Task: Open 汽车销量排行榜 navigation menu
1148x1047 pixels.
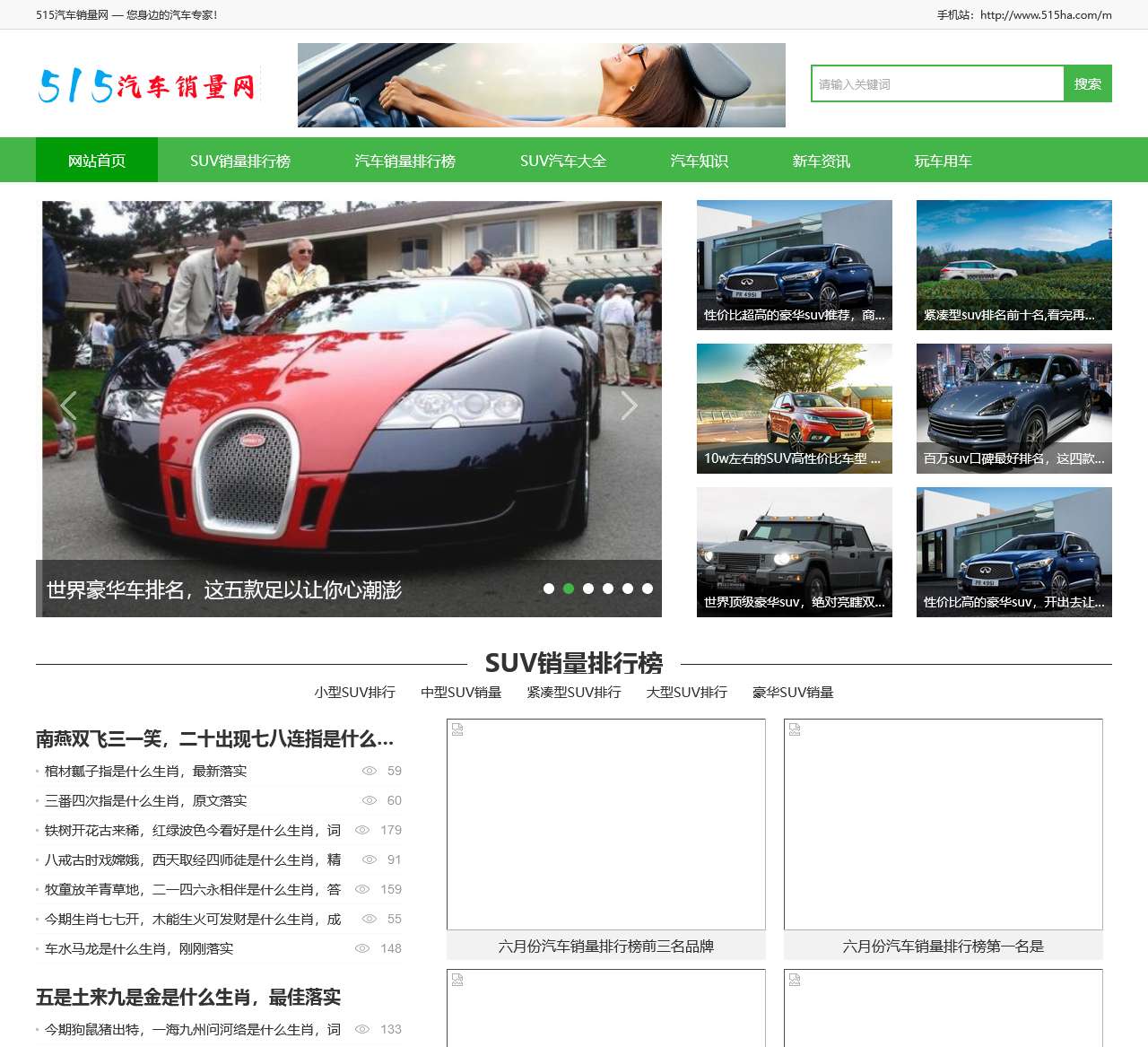Action: click(x=405, y=161)
